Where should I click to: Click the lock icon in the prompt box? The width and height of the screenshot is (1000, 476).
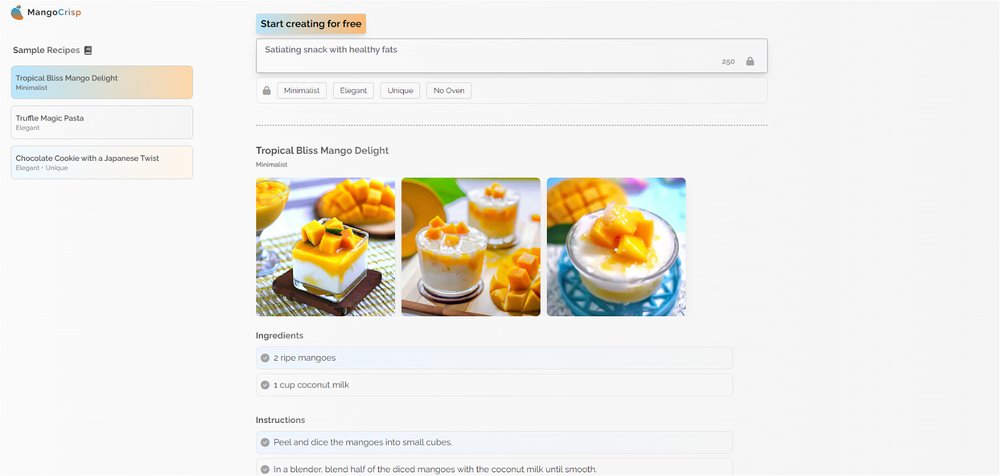coord(750,61)
